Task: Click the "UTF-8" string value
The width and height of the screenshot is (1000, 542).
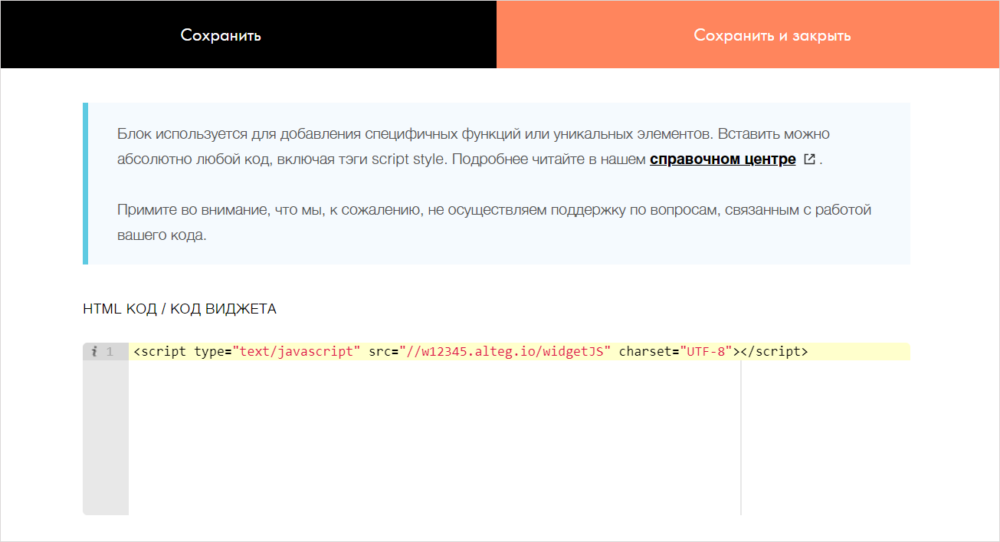Action: [x=707, y=352]
